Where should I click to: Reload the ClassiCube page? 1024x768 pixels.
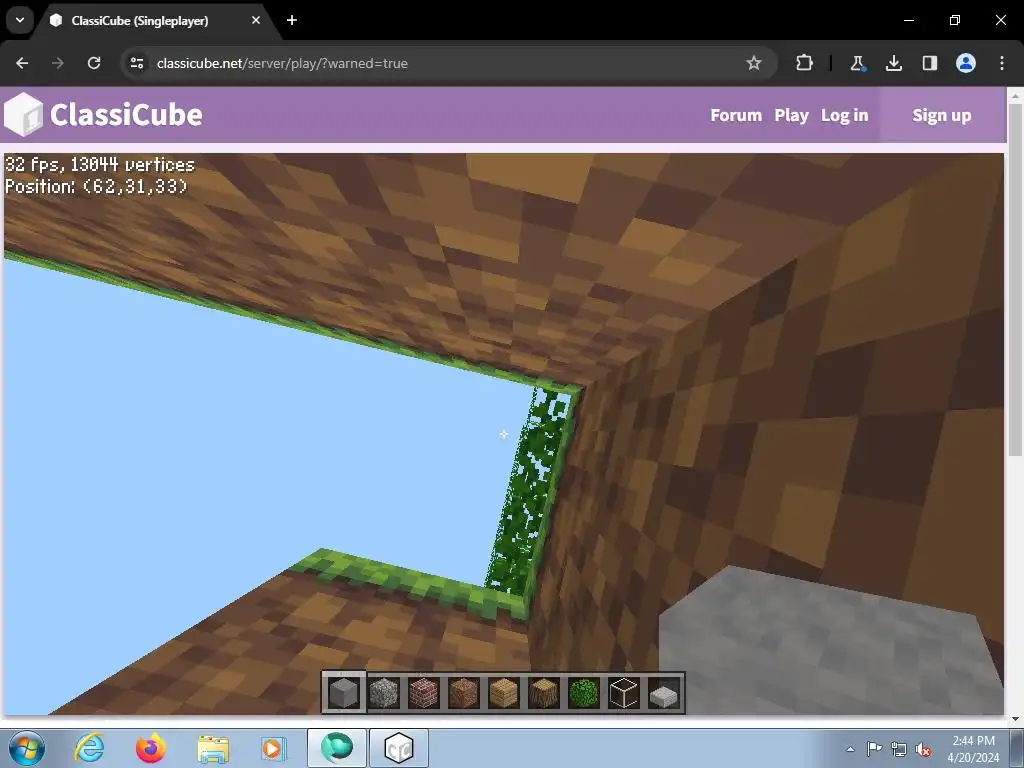pos(94,63)
